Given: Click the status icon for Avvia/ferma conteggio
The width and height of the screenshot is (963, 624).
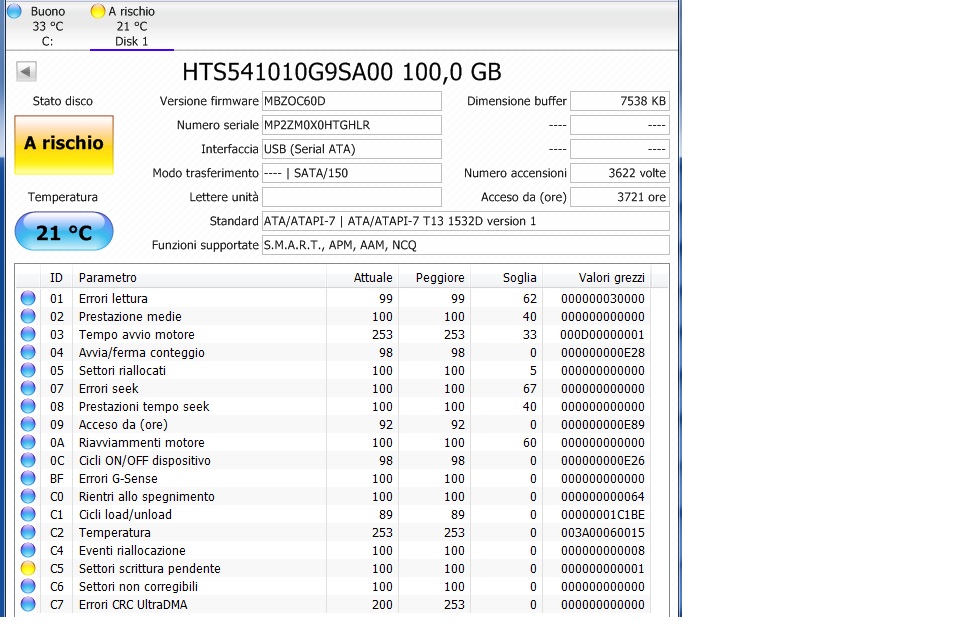Looking at the screenshot, I should [28, 353].
